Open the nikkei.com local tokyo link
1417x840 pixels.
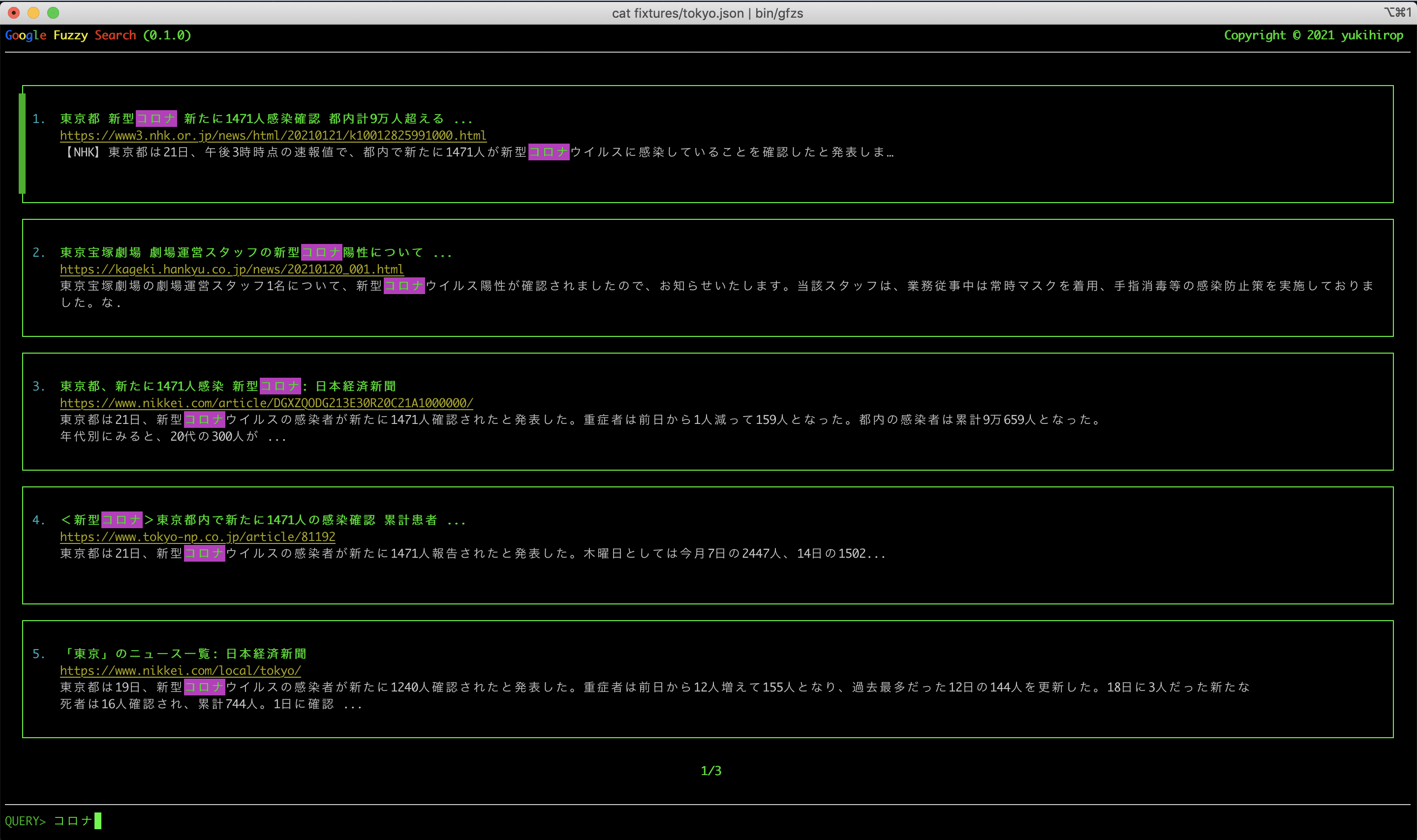coord(180,671)
